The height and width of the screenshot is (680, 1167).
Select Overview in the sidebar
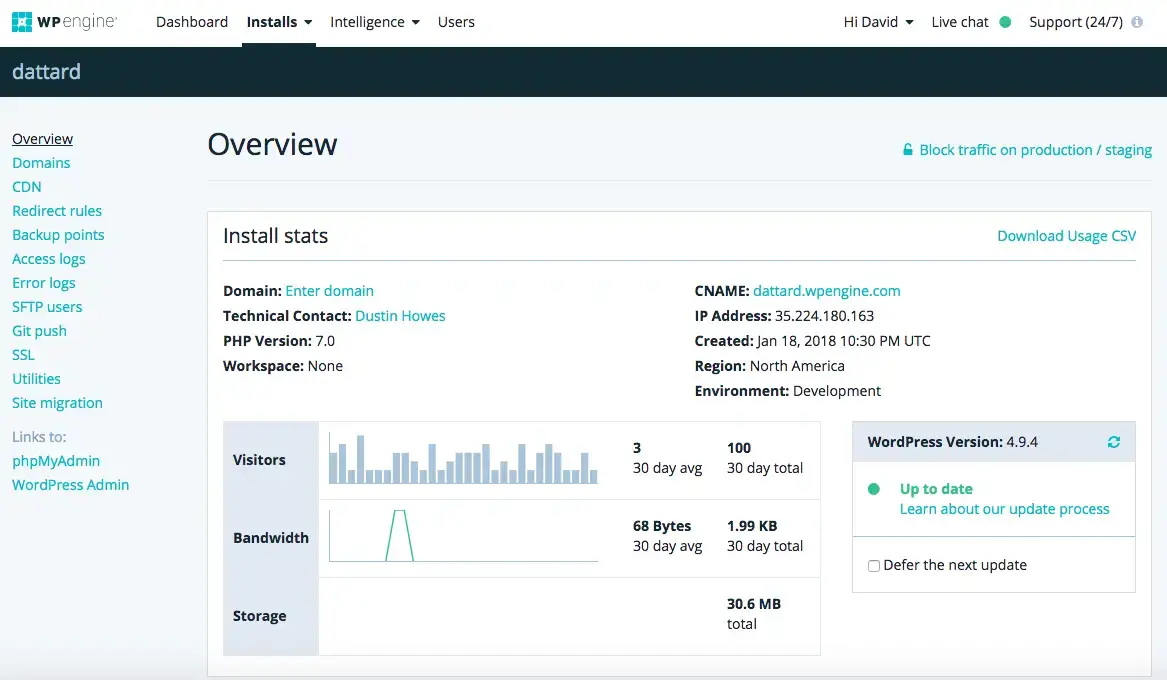(x=42, y=139)
